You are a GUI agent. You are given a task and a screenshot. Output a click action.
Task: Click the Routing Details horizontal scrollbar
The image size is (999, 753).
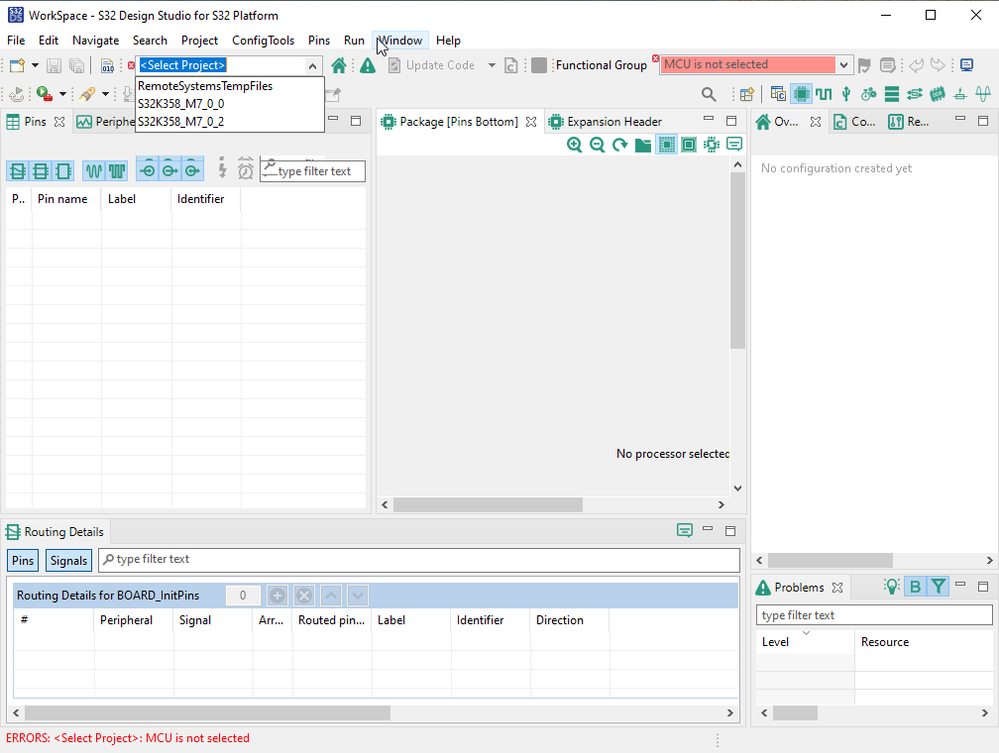click(208, 713)
